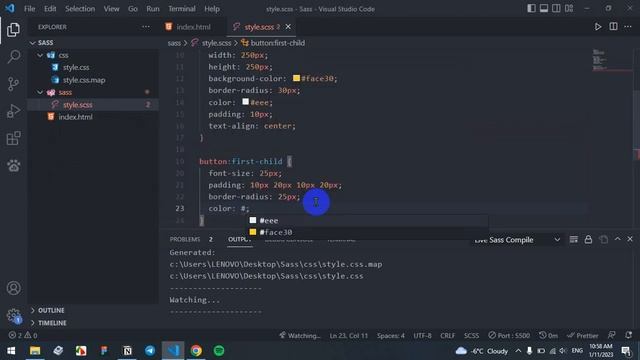Open Run and Debug view

13,111
